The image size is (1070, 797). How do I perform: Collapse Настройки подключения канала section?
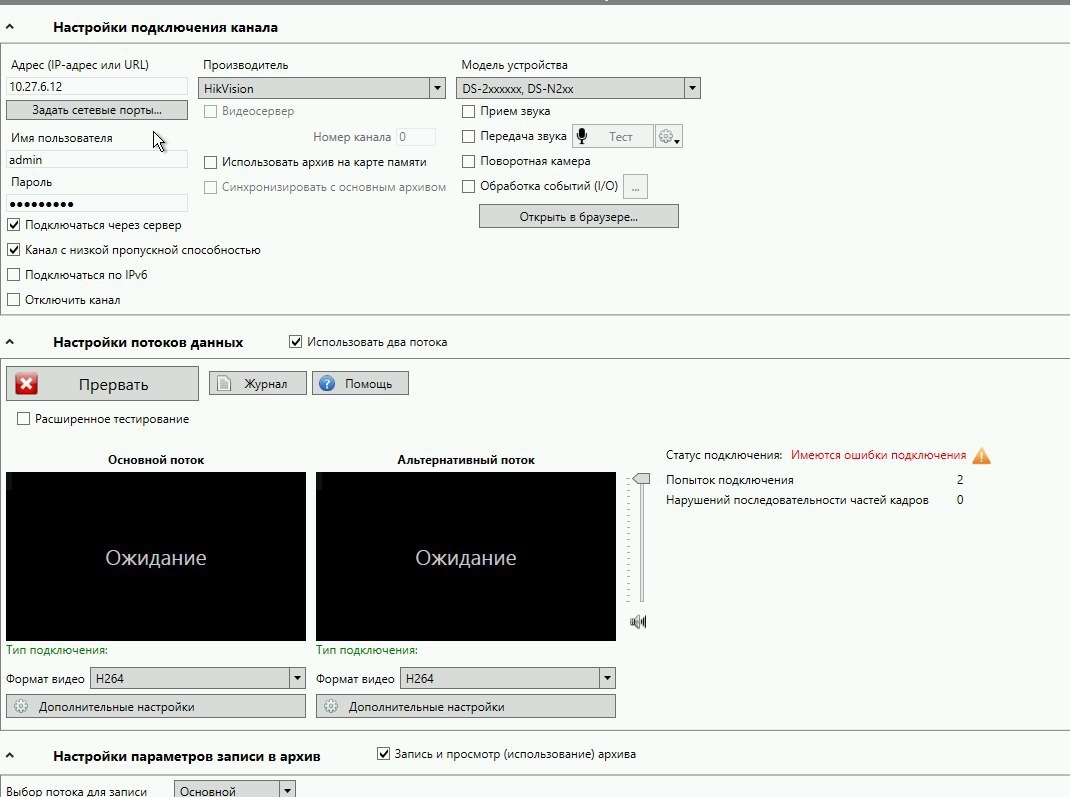tap(10, 27)
